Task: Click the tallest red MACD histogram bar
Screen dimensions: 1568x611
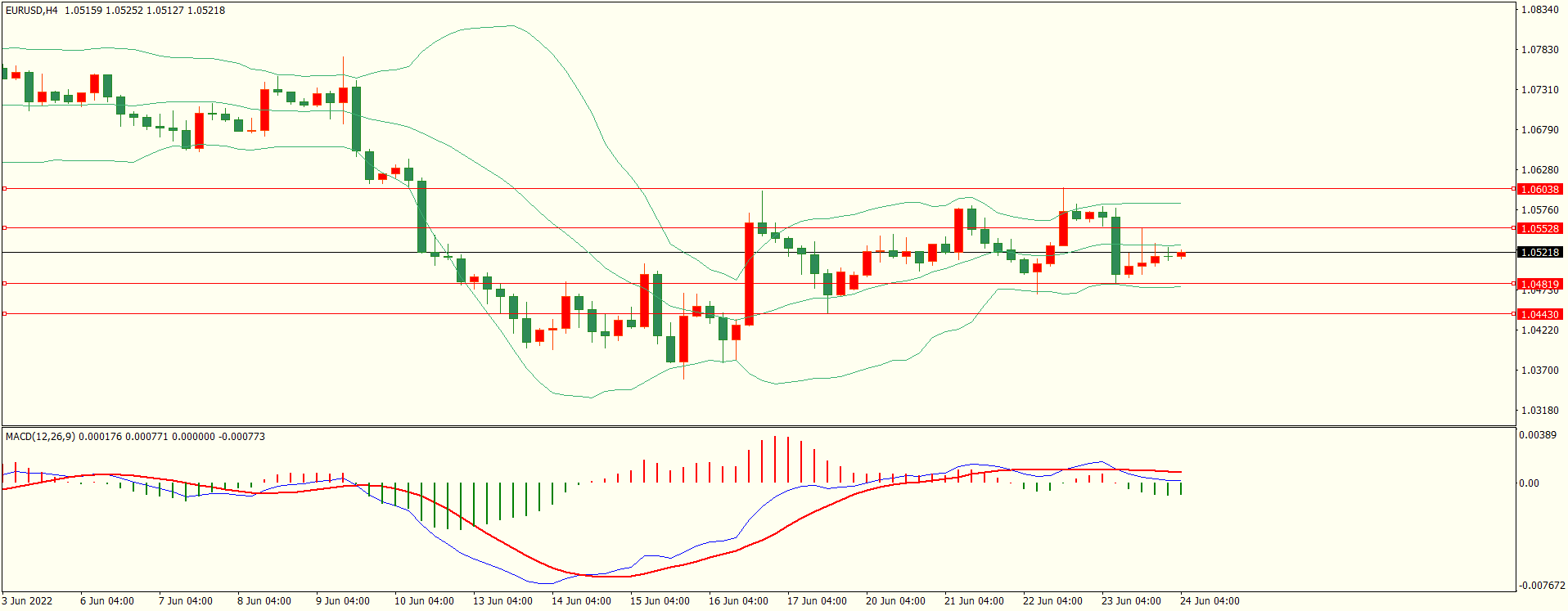Action: coord(775,459)
